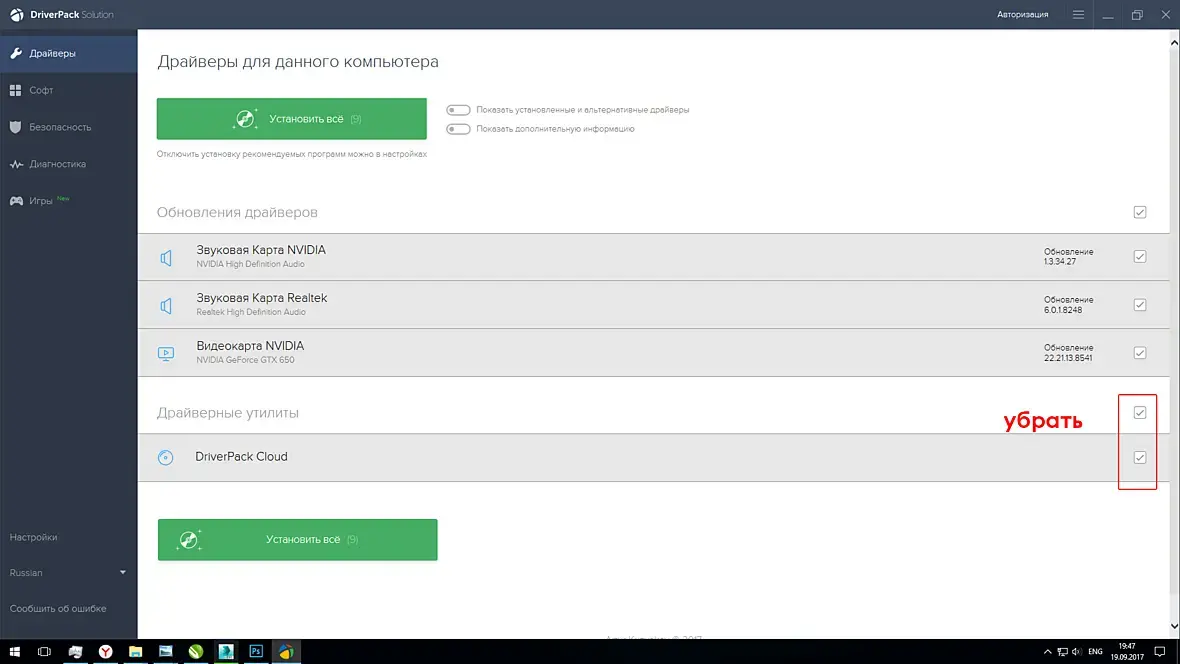This screenshot has width=1180, height=664.
Task: Click the DriverPack Cloud row label
Action: (x=242, y=457)
